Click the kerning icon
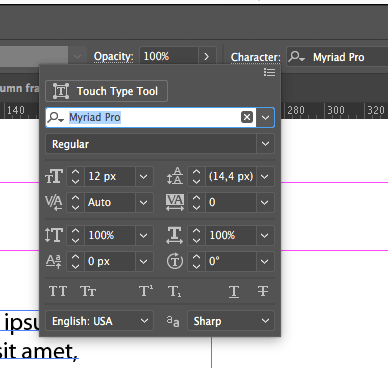Viewport: 388px width, 368px height. [x=54, y=202]
